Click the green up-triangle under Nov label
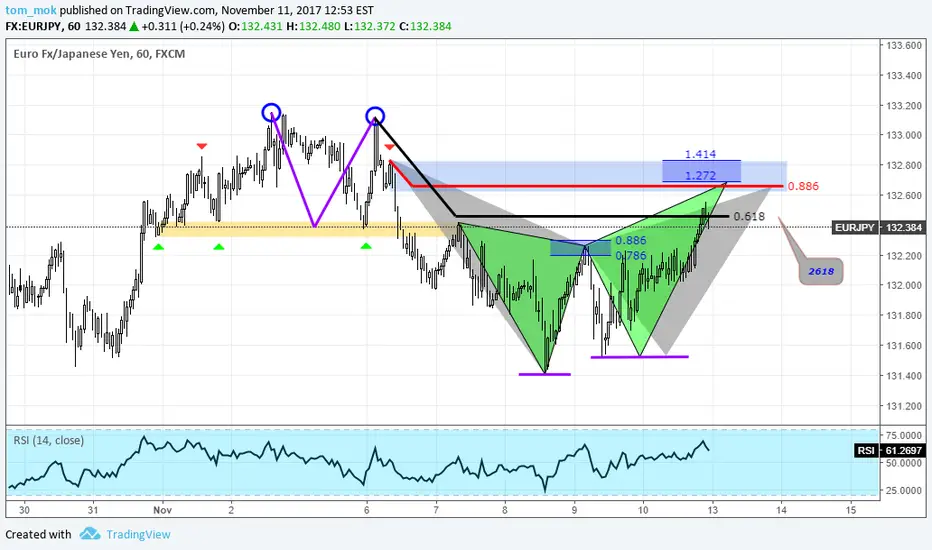The width and height of the screenshot is (932, 550). coord(158,246)
